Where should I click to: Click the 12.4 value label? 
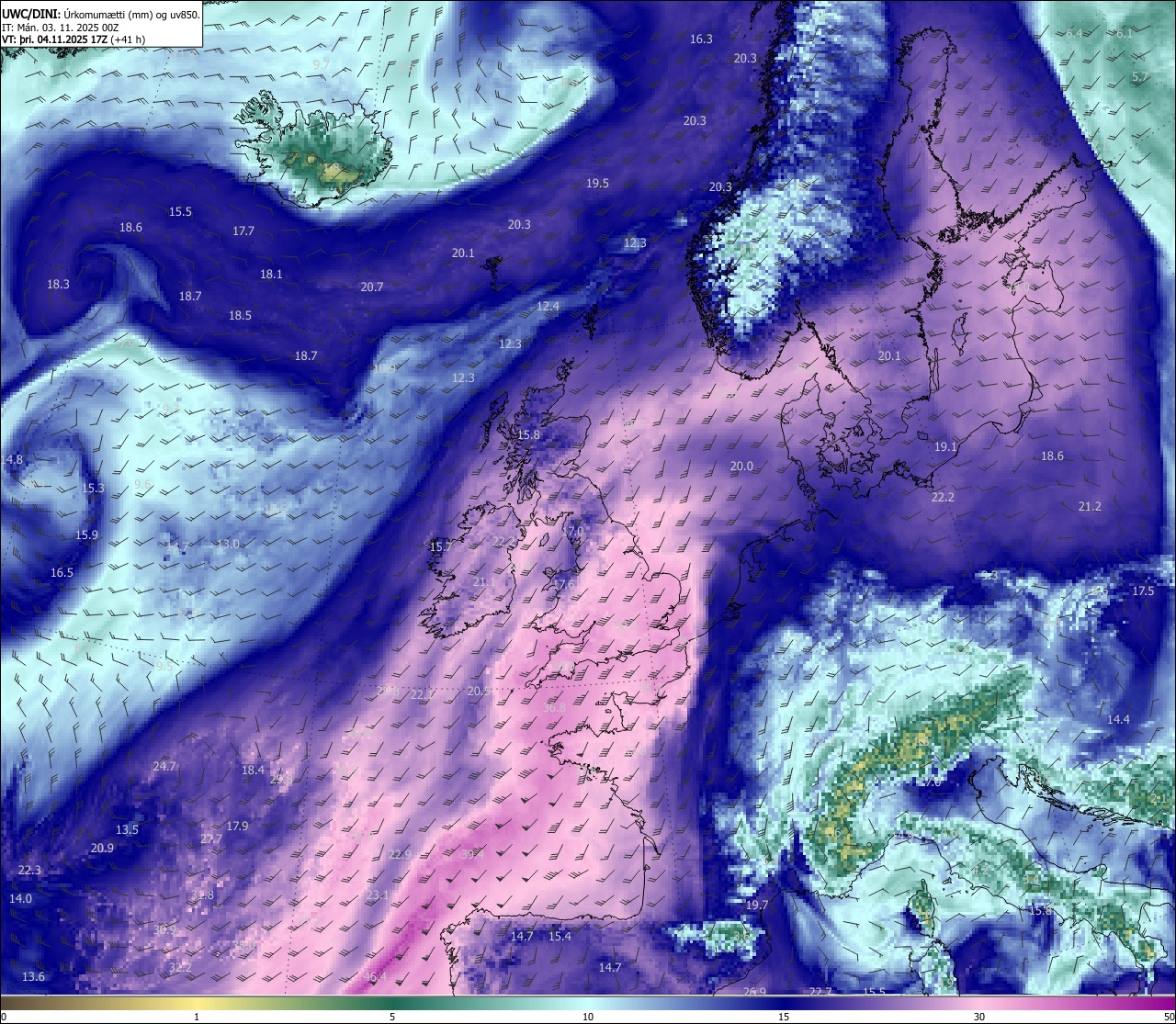[548, 307]
